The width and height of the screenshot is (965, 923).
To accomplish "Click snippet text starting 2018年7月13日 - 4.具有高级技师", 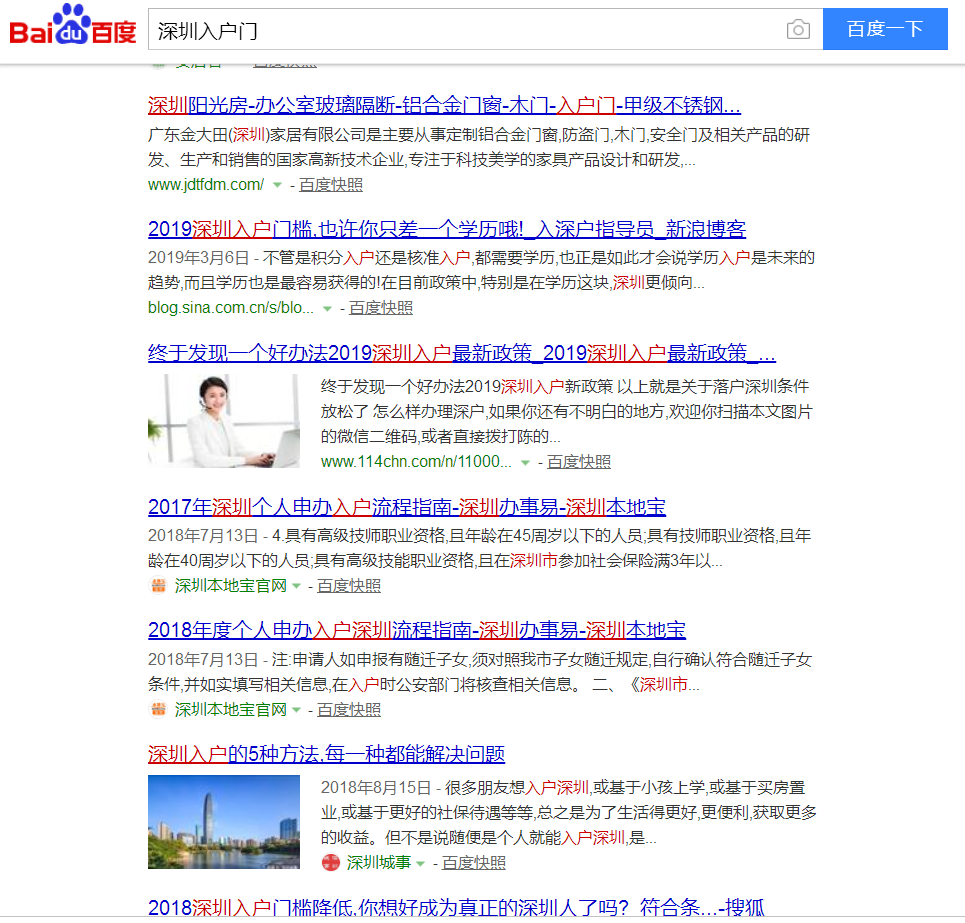I will pyautogui.click(x=479, y=548).
